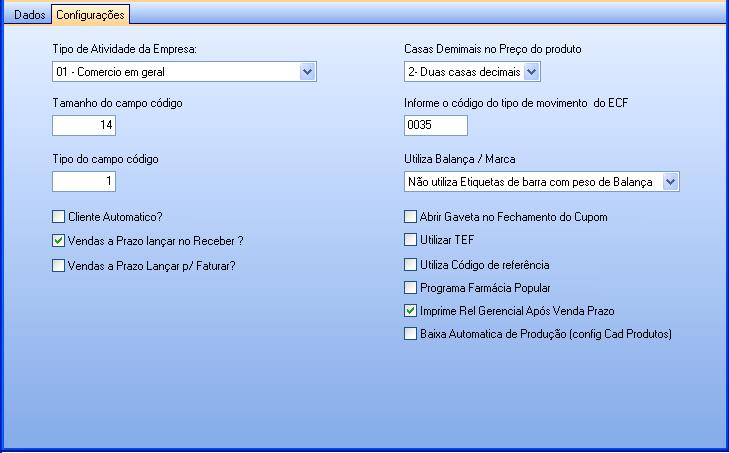The width and height of the screenshot is (729, 453).
Task: Toggle the Utilizar TEF checkbox
Action: point(410,240)
